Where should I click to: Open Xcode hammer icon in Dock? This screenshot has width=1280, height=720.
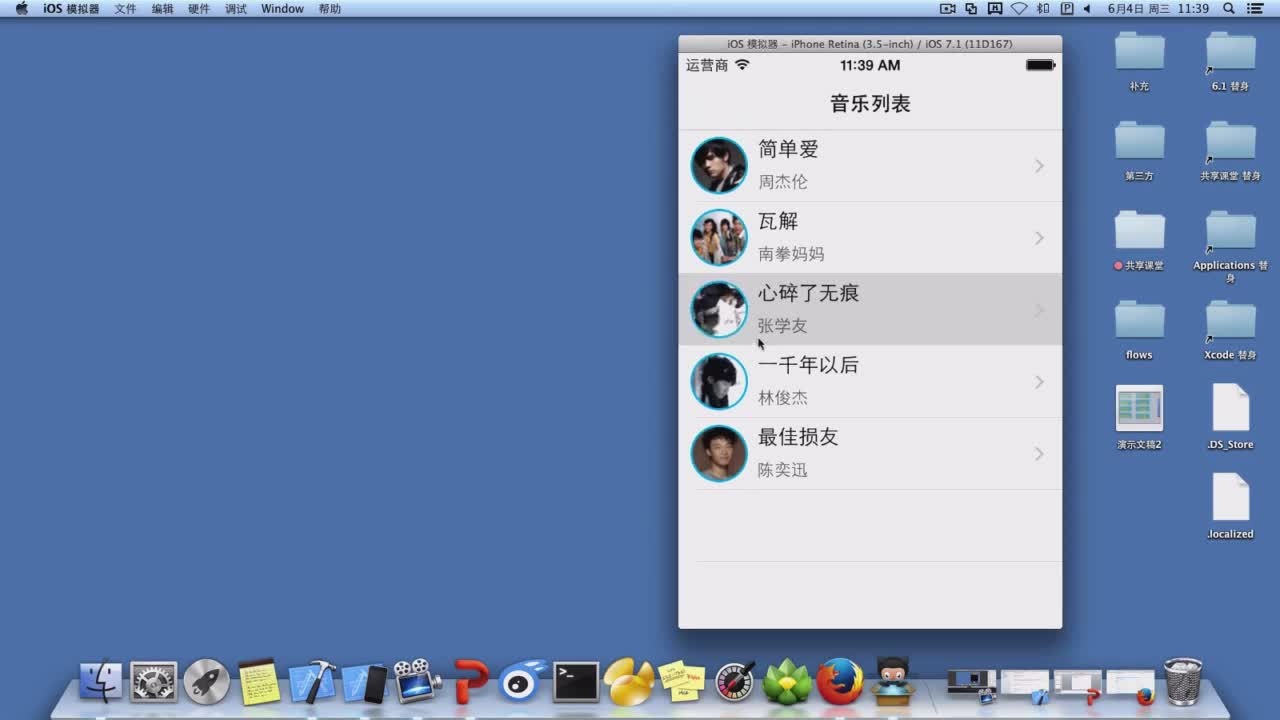(x=312, y=682)
